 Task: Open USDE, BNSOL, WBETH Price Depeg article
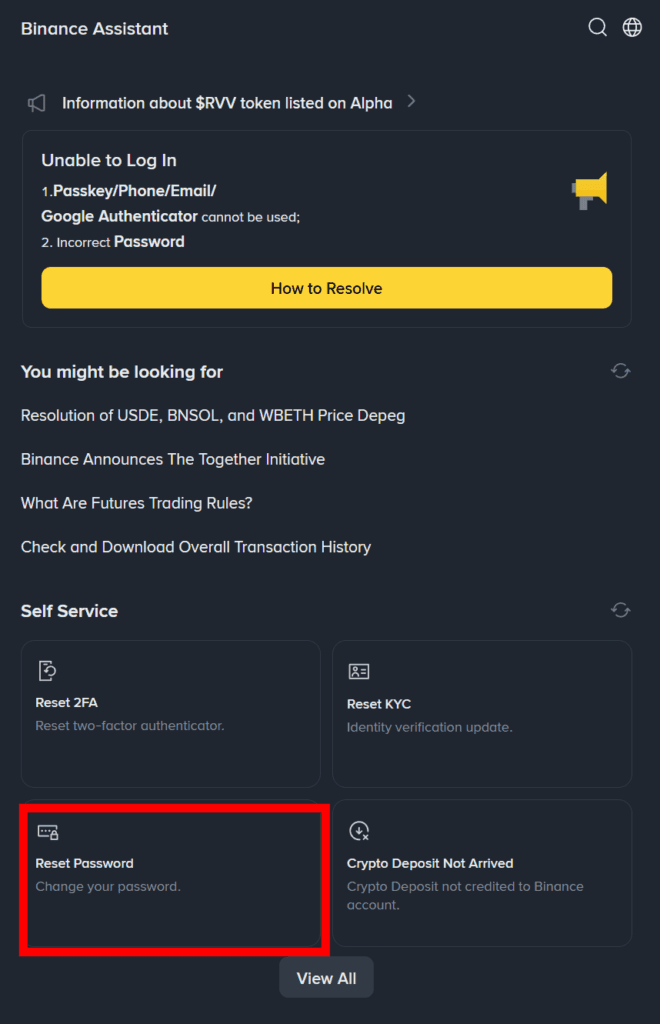tap(213, 415)
